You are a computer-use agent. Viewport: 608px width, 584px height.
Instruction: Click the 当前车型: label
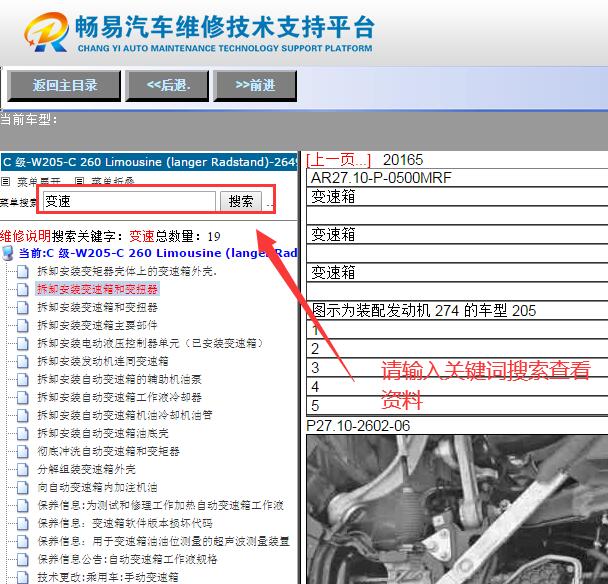click(29, 119)
